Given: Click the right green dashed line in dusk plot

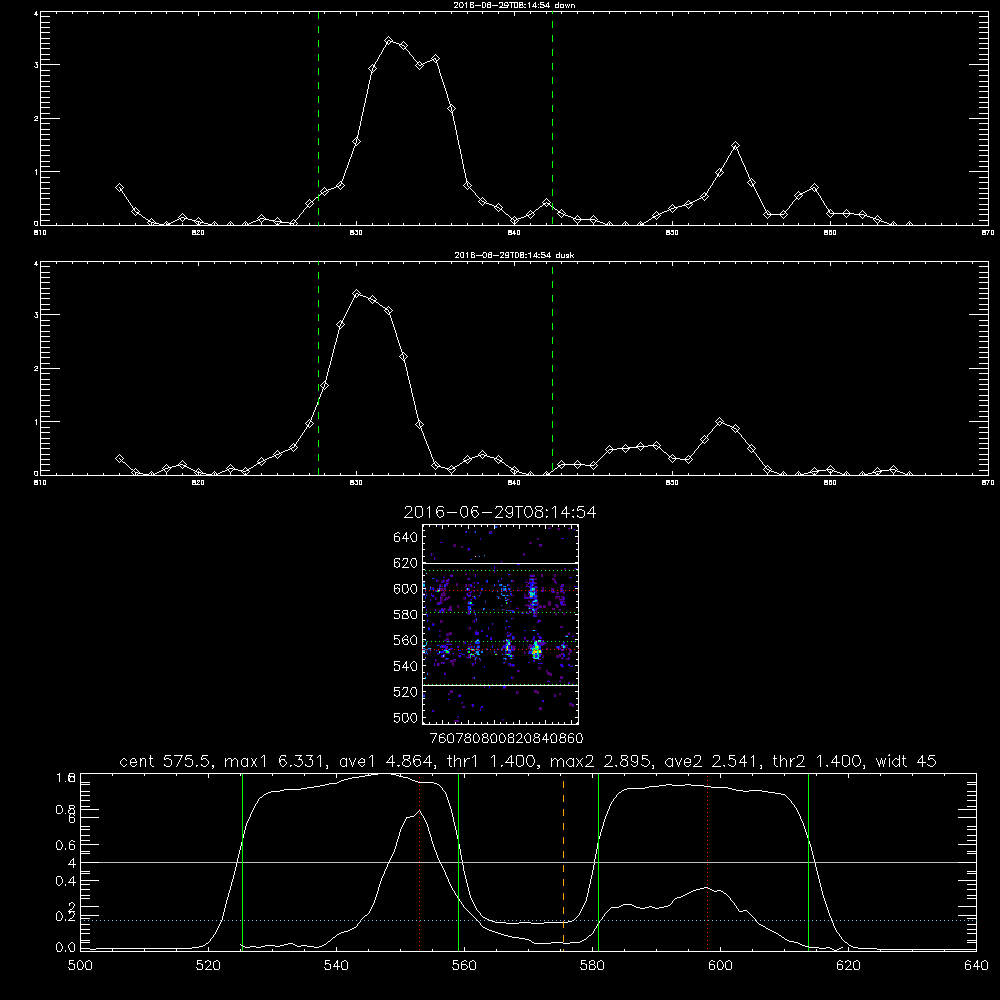Looking at the screenshot, I should (x=552, y=369).
